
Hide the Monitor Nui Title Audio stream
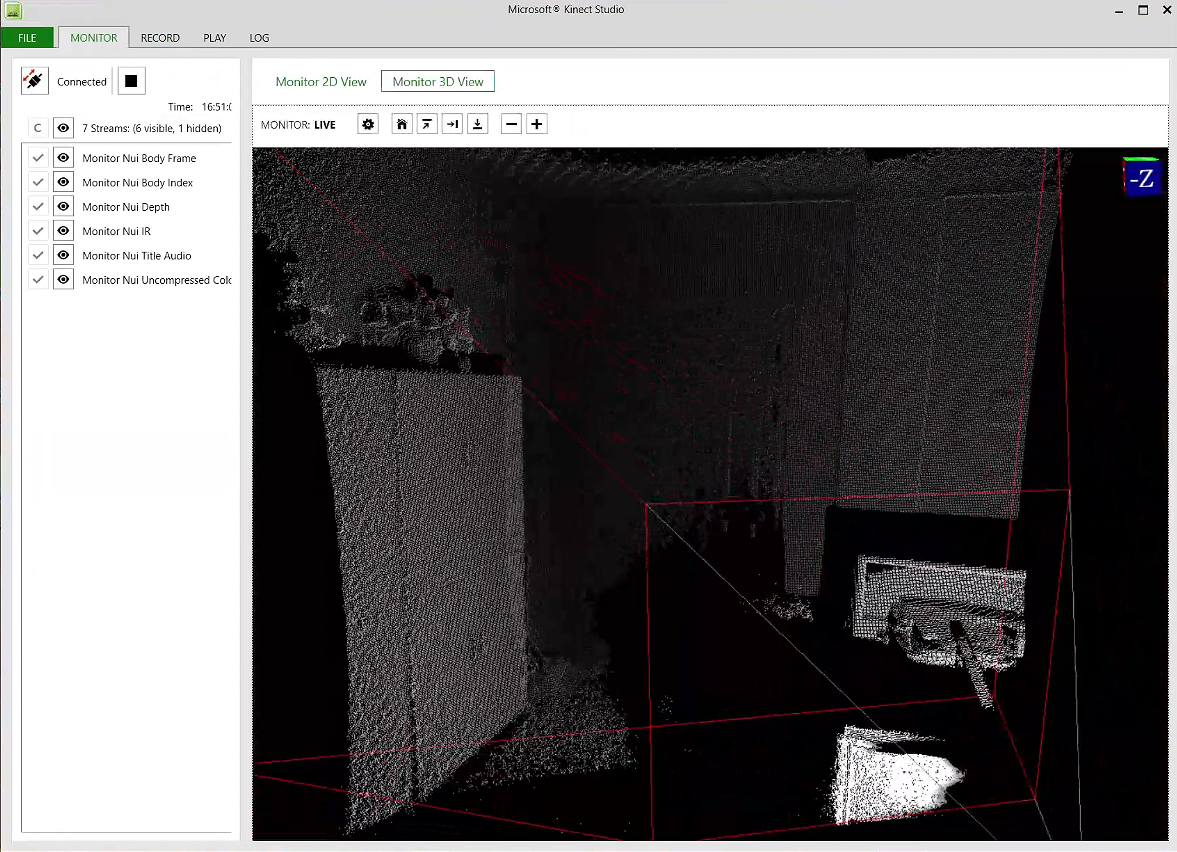click(x=63, y=255)
